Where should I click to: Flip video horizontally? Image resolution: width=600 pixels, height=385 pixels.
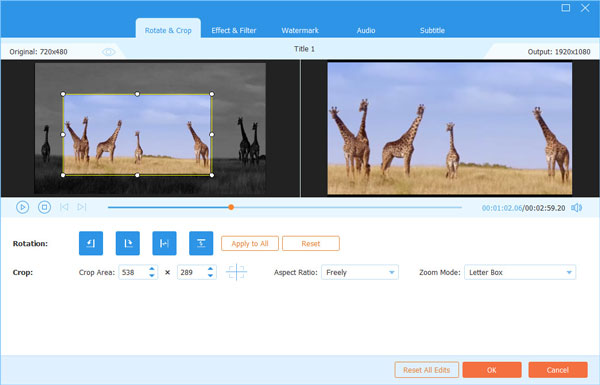point(164,243)
